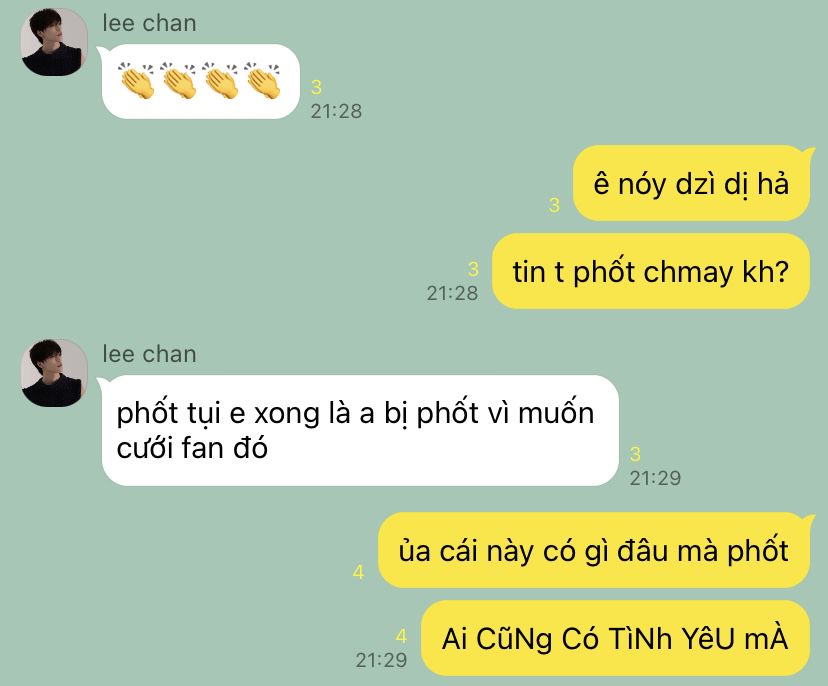
Task: Tap the 21:29 timestamp beside the cưới fan message
Action: point(655,478)
